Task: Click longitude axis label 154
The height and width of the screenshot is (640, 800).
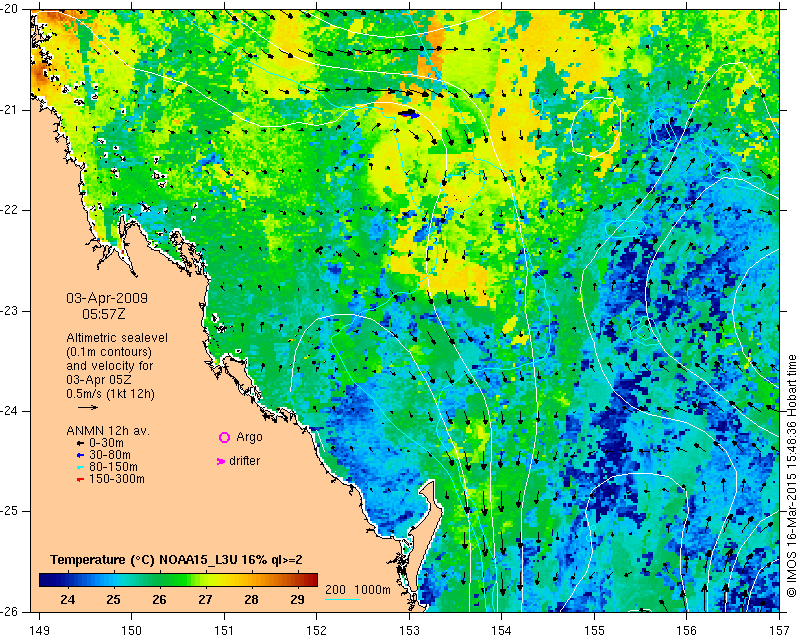Action: pos(502,631)
